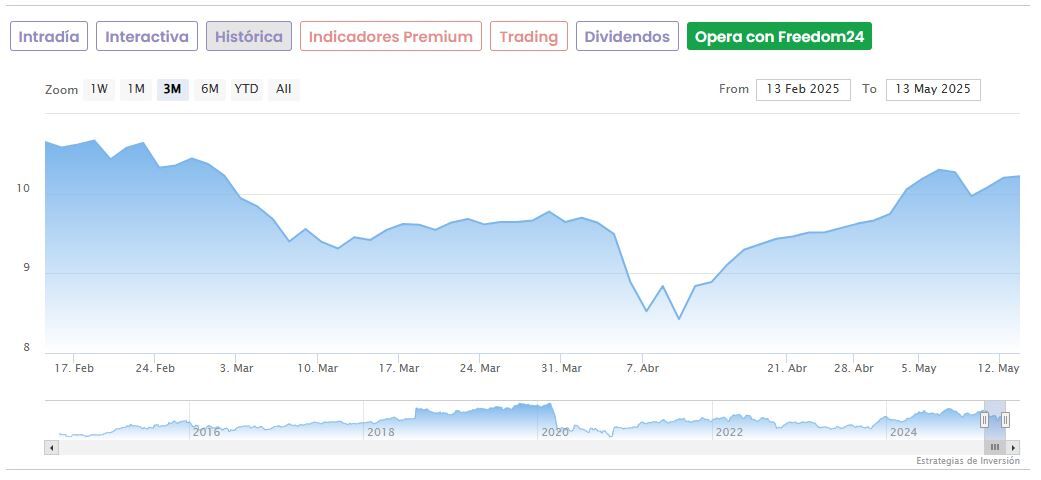Screen dimensions: 1041x480
Task: Click the scrollbar thumb grip in navigator
Action: click(x=995, y=448)
